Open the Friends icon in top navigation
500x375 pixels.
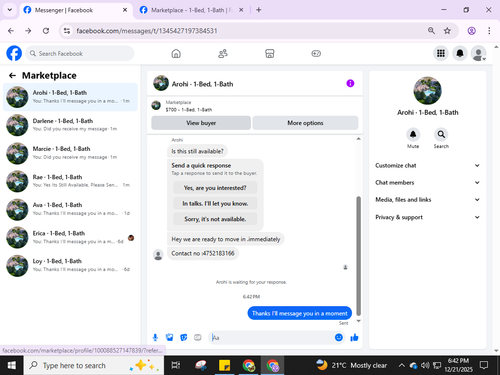point(223,53)
